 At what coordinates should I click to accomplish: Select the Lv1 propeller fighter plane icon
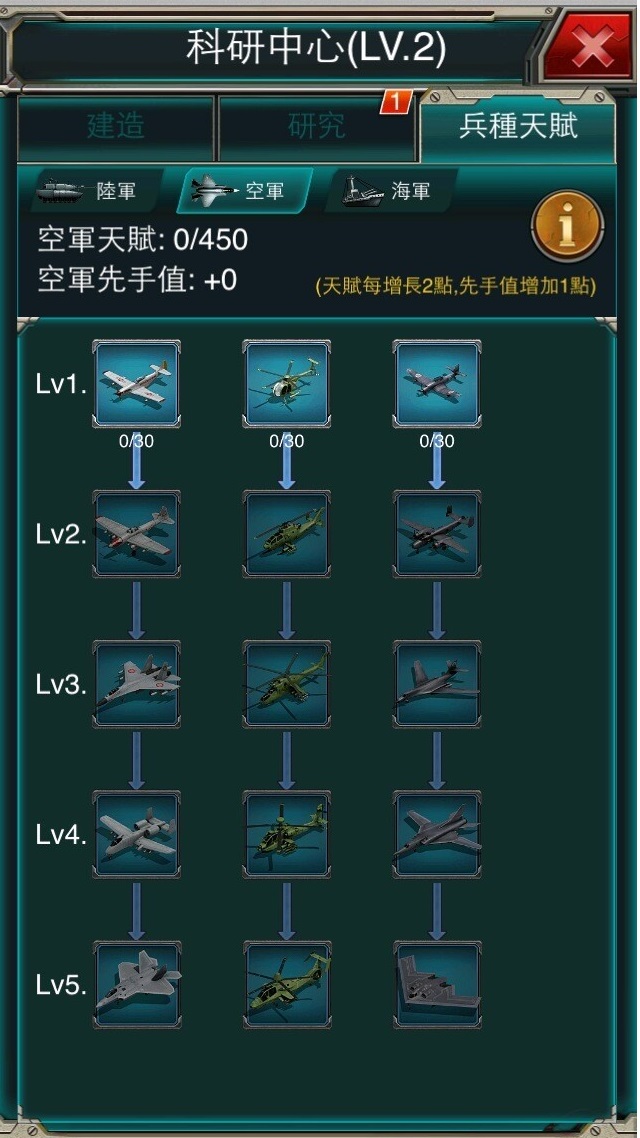point(136,384)
